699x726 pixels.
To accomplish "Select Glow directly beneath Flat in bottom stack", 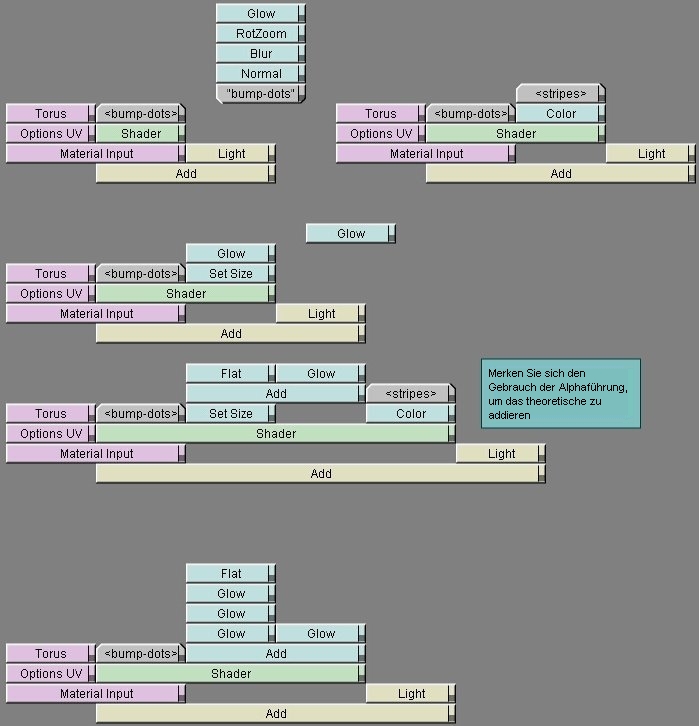I will (x=231, y=593).
